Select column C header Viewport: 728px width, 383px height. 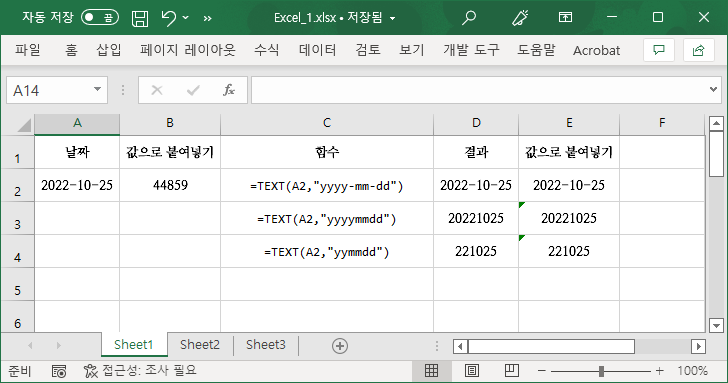327,123
